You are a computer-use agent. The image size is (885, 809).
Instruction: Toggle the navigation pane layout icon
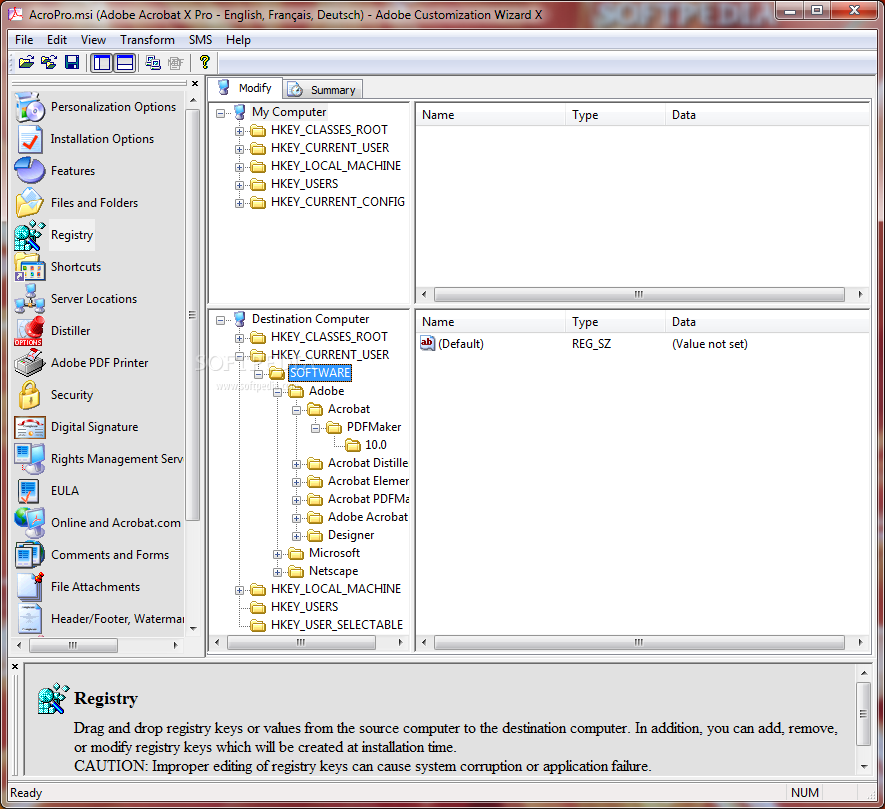[x=102, y=62]
